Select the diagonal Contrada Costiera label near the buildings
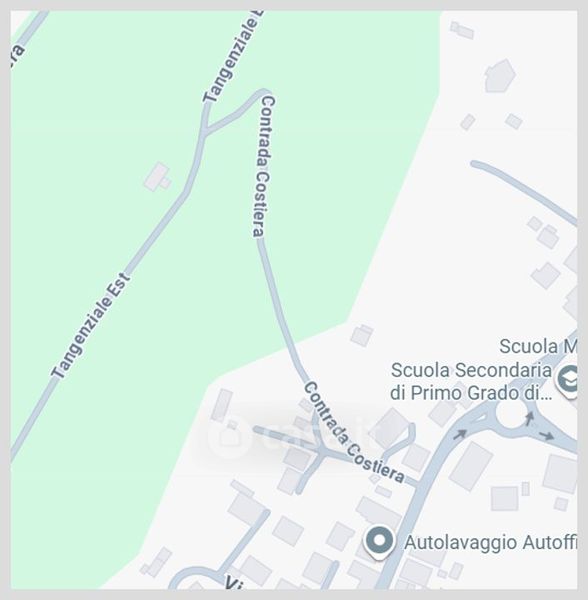Viewport: 588px width, 600px height. (354, 433)
